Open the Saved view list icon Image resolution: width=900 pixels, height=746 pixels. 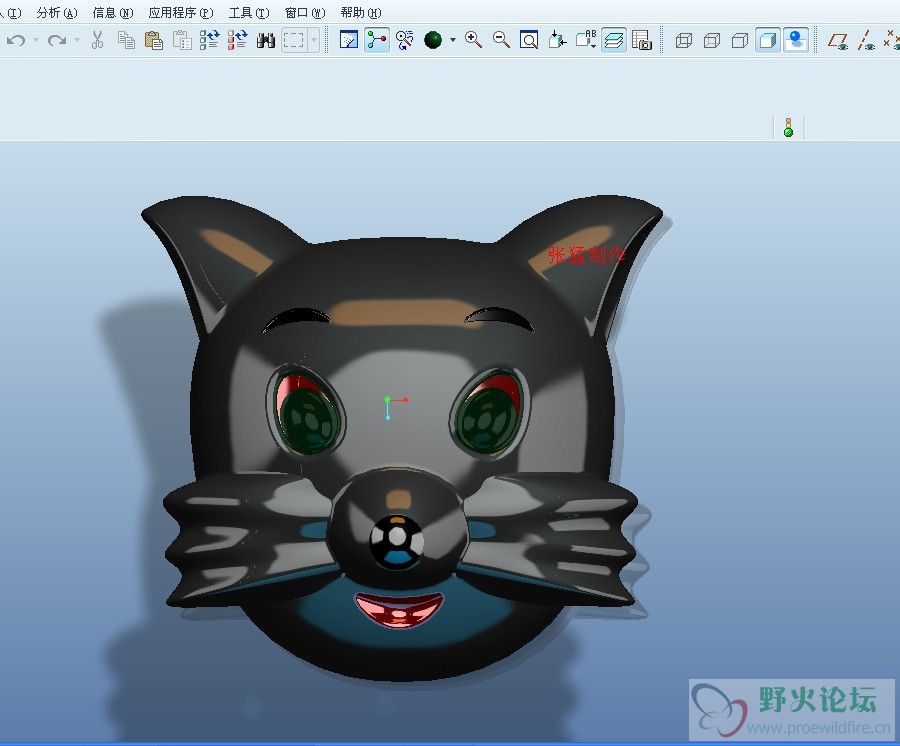[586, 40]
